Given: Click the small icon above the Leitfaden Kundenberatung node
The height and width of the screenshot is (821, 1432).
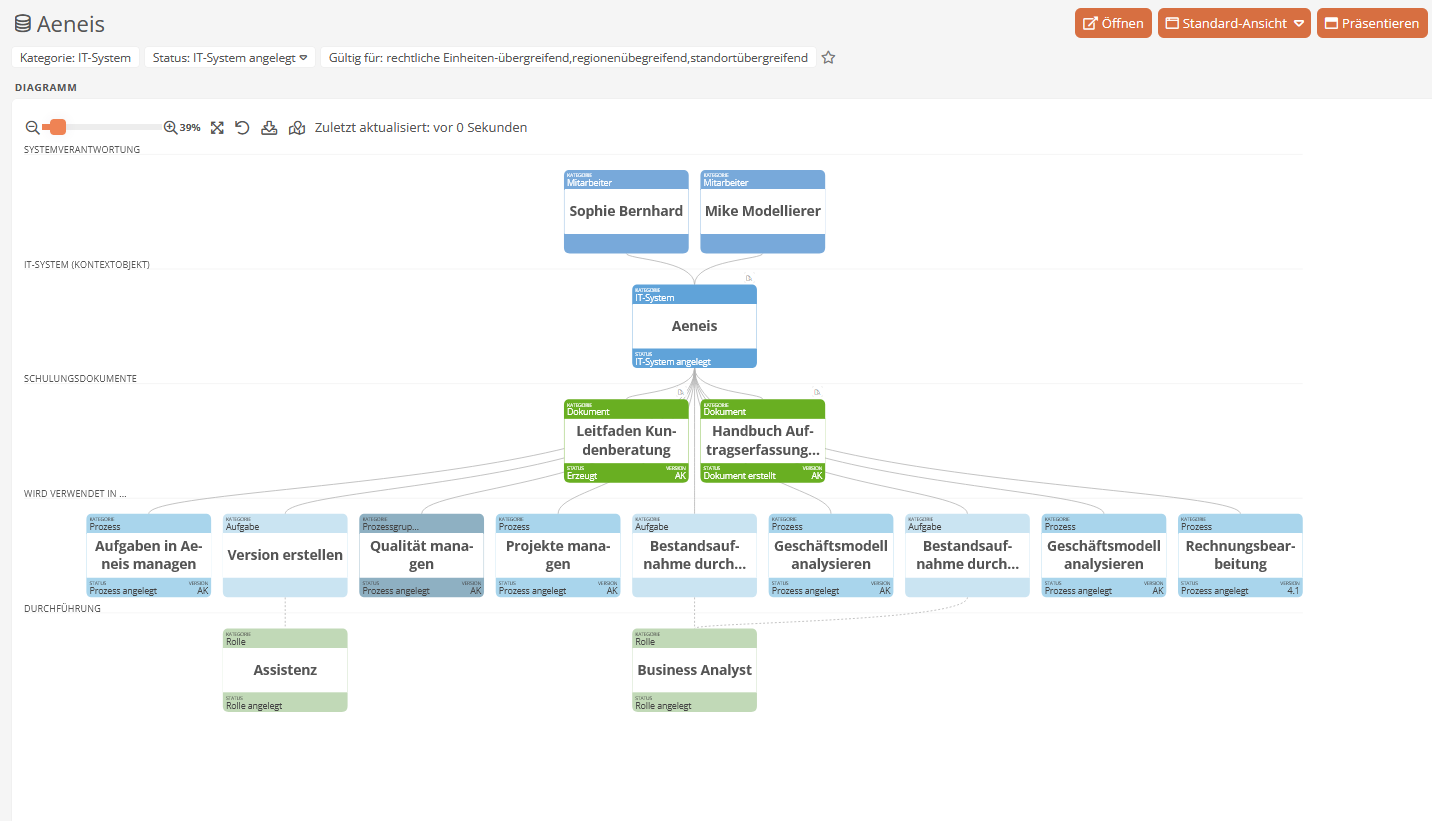Looking at the screenshot, I should point(680,392).
